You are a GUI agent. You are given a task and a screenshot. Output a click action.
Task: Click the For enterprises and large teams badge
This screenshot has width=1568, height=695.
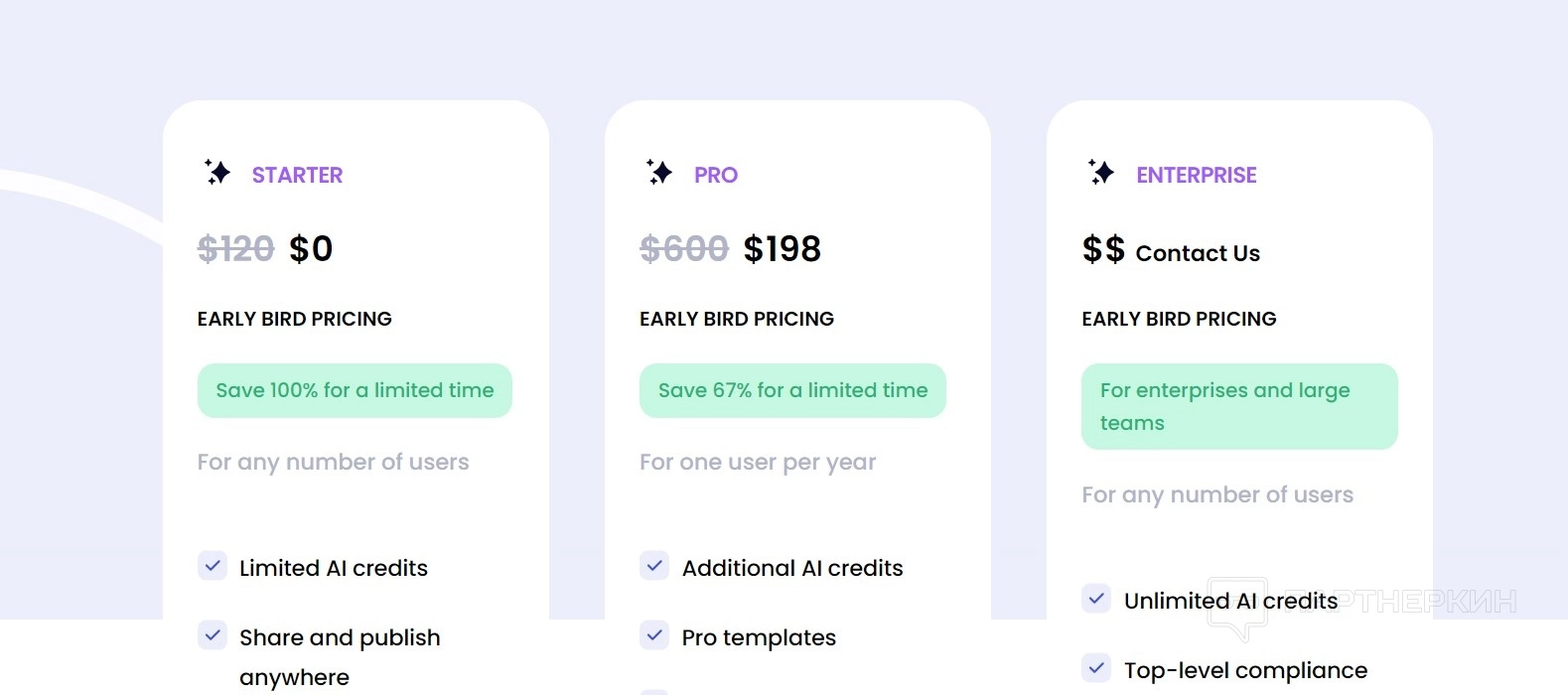click(1239, 406)
